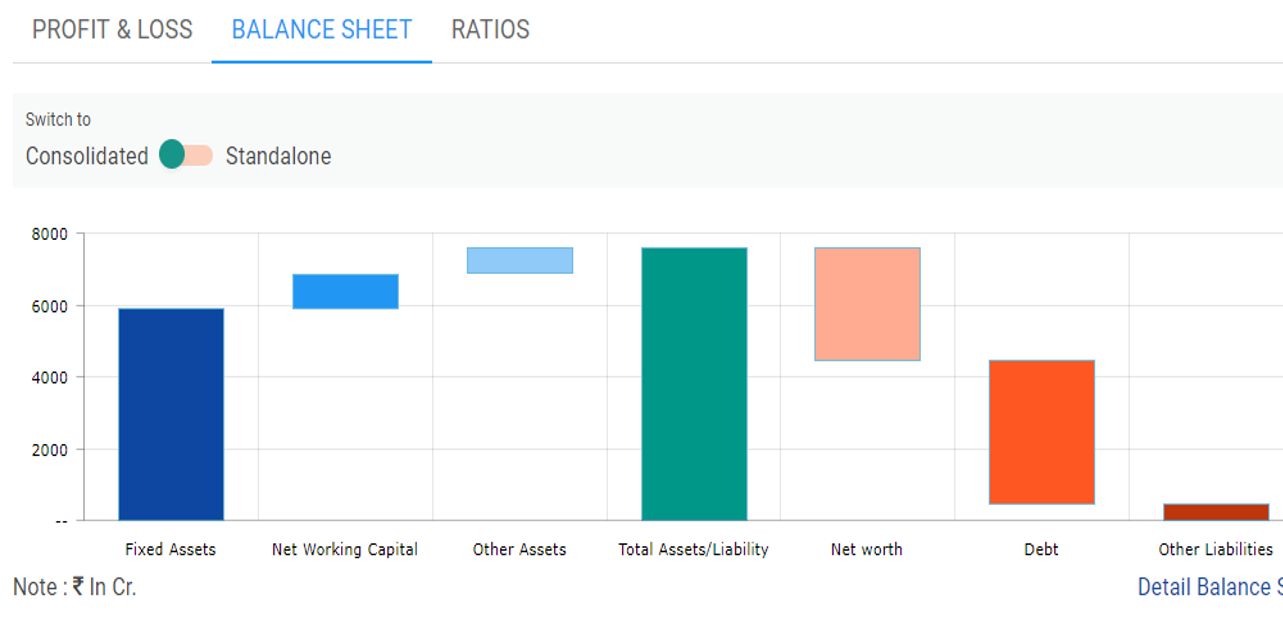This screenshot has height=624, width=1283.
Task: Click the orange Debt bar
Action: coord(1041,432)
